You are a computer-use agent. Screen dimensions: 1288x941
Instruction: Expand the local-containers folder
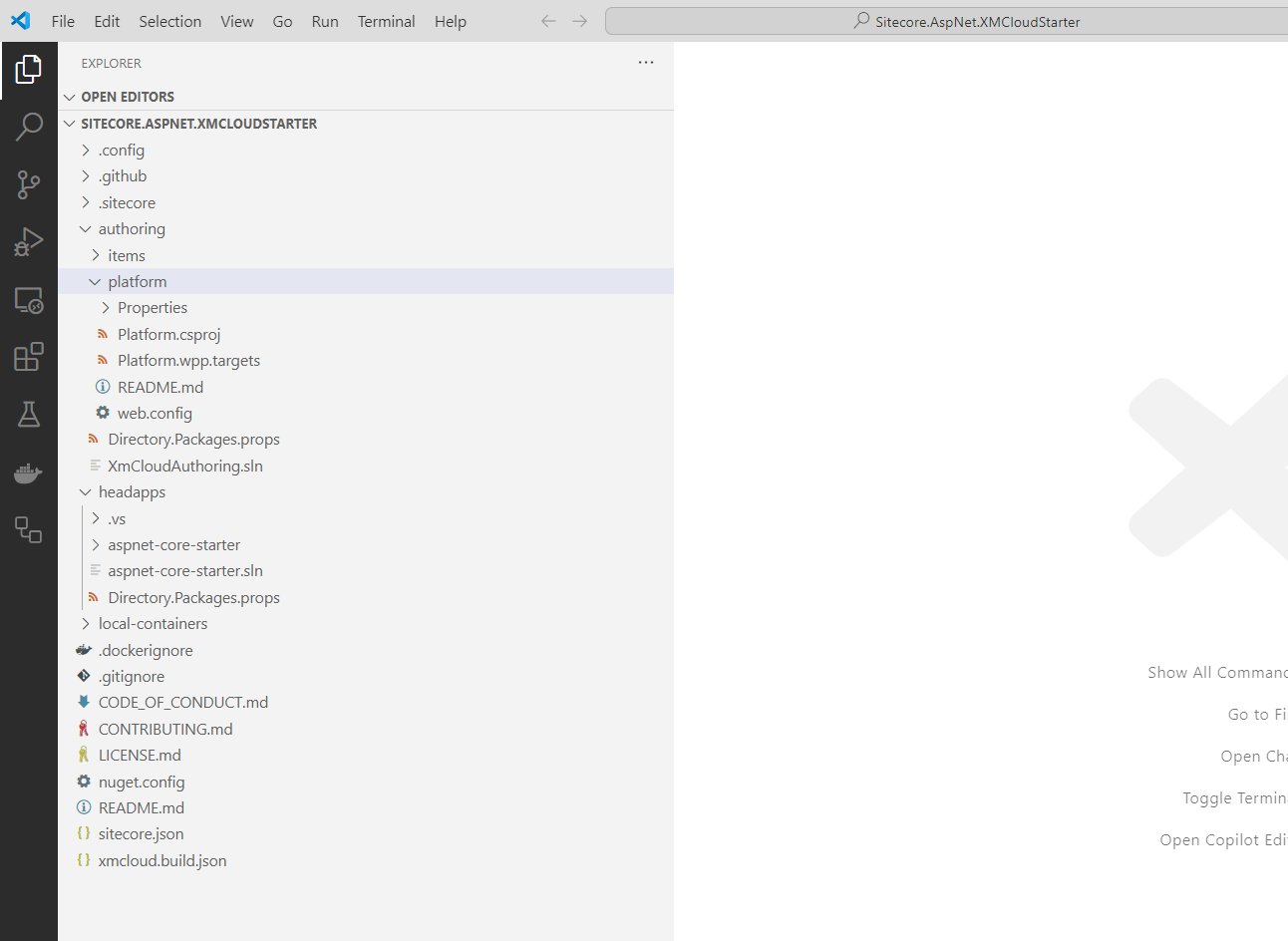point(153,624)
